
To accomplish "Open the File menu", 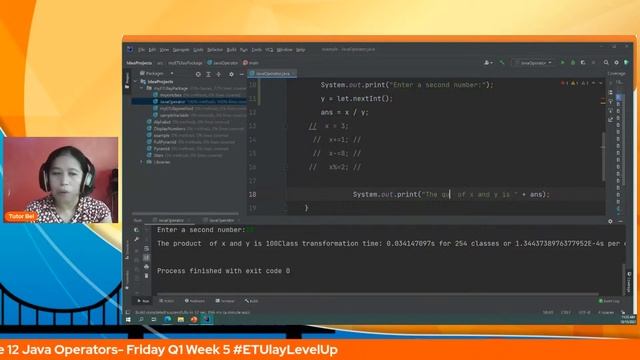I will 141,49.
